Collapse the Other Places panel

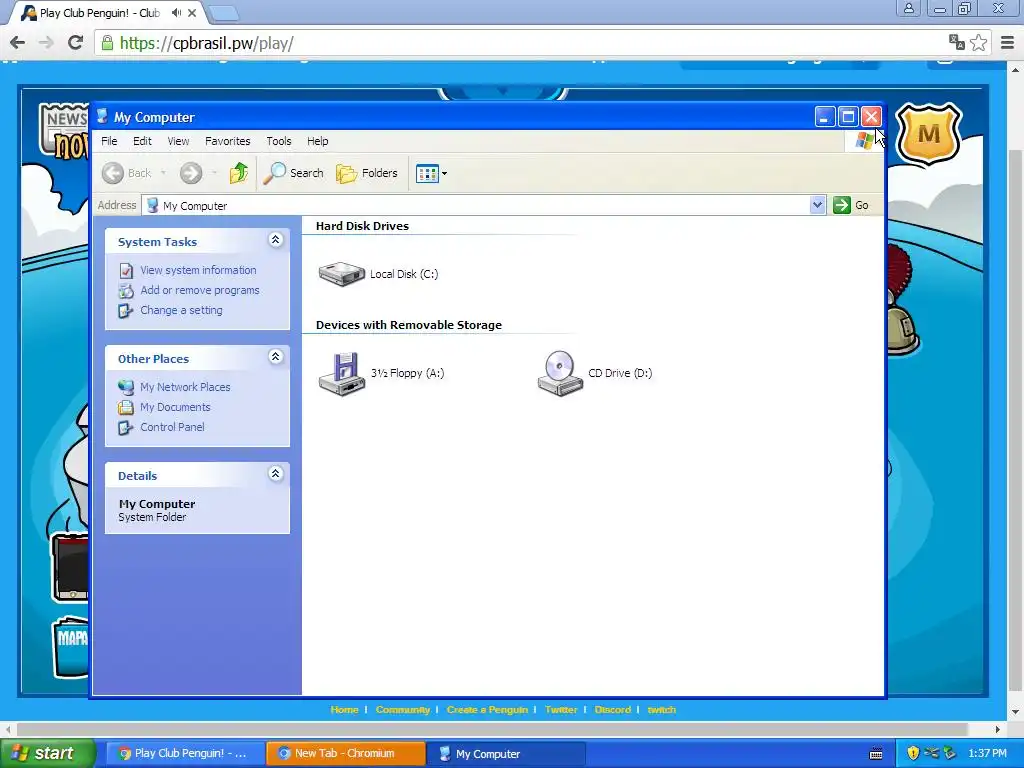pyautogui.click(x=276, y=357)
